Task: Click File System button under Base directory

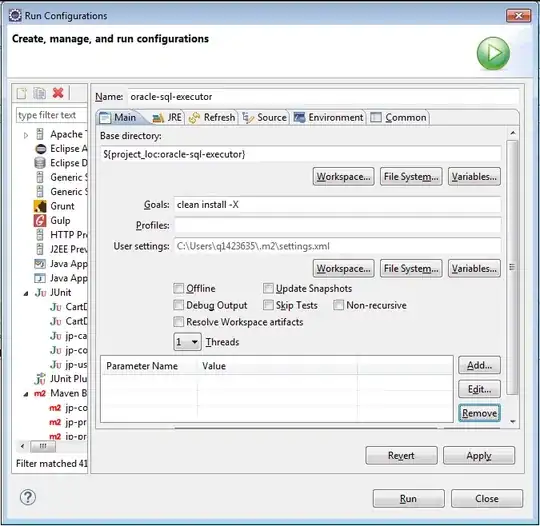Action: pyautogui.click(x=411, y=177)
